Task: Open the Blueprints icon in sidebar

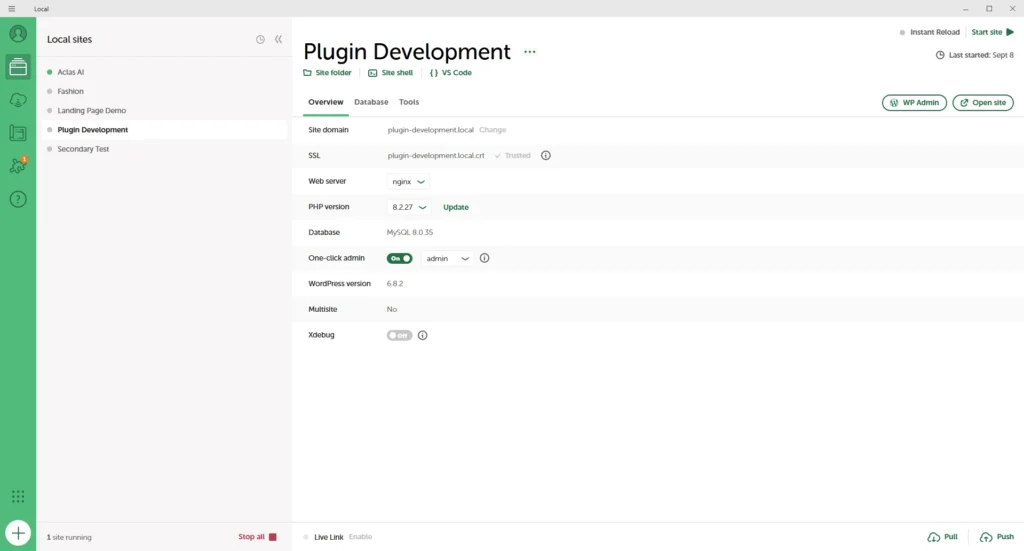Action: [x=18, y=133]
